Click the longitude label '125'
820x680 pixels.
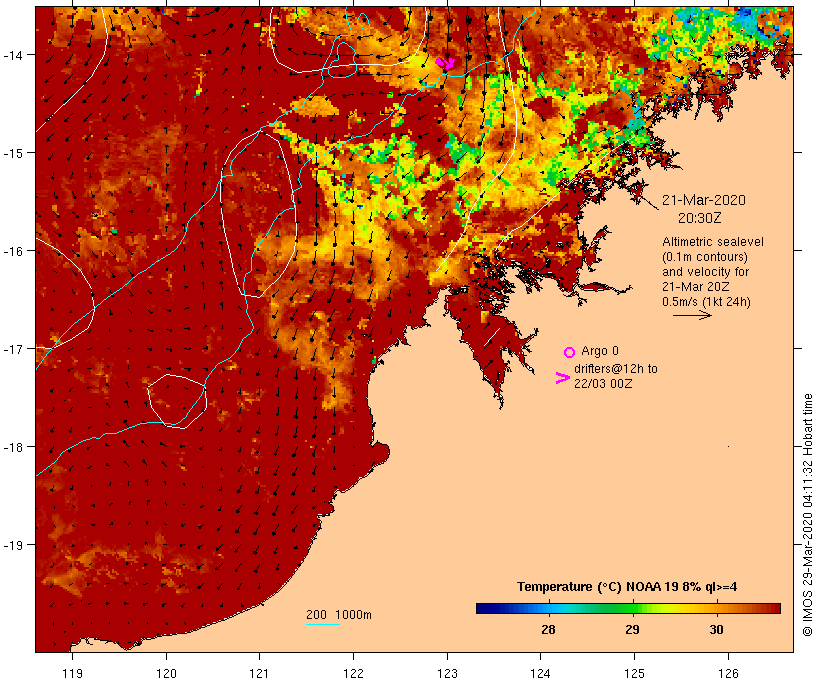click(x=634, y=673)
